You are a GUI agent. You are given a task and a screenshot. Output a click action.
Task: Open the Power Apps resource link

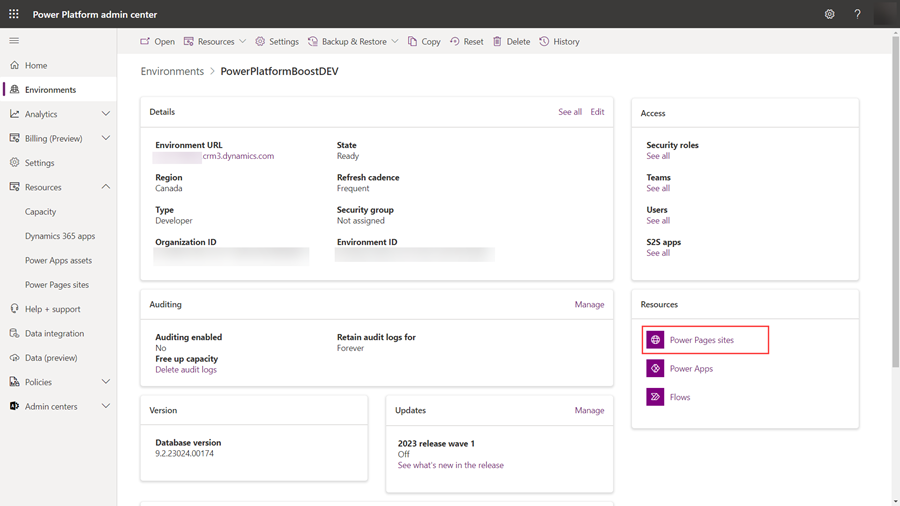691,368
